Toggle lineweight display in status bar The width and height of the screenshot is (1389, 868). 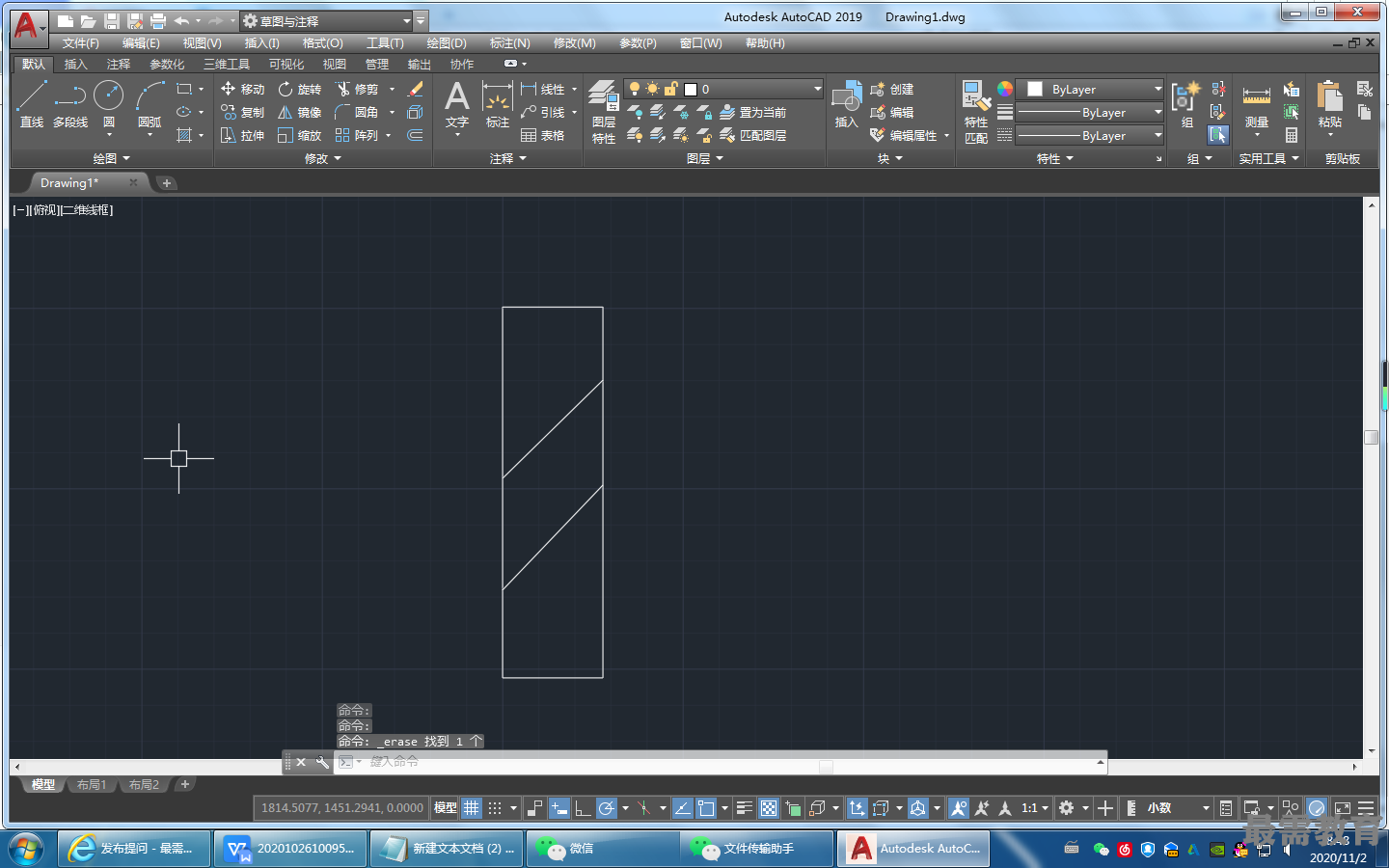point(744,808)
